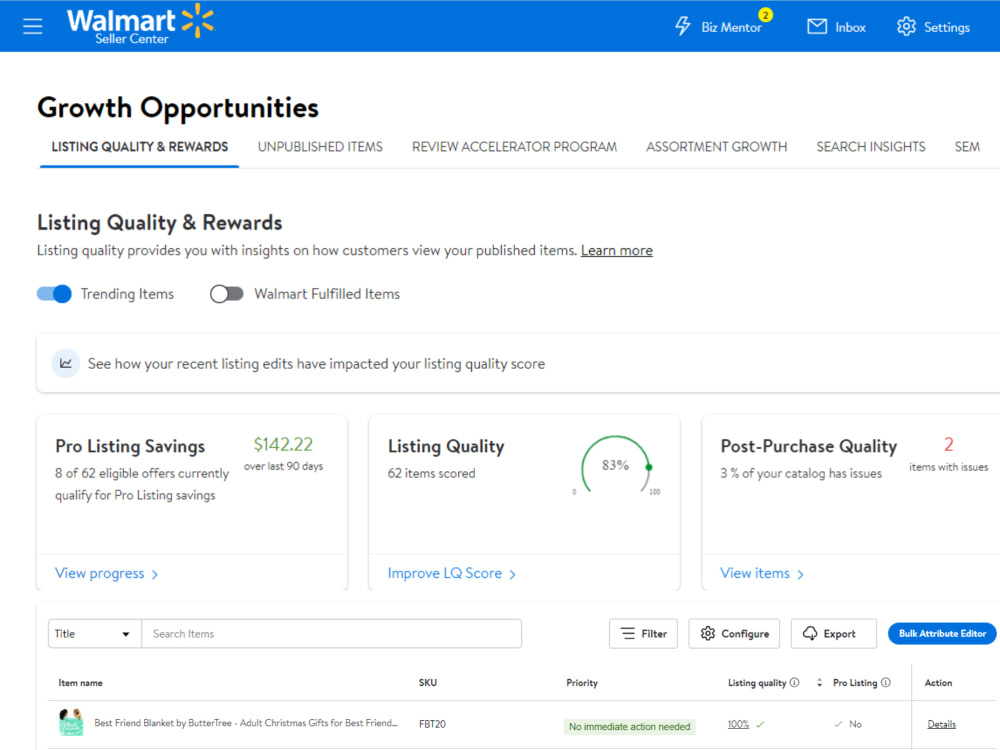Click the 83% listing quality gauge
Viewport: 1000px width, 750px height.
[616, 466]
